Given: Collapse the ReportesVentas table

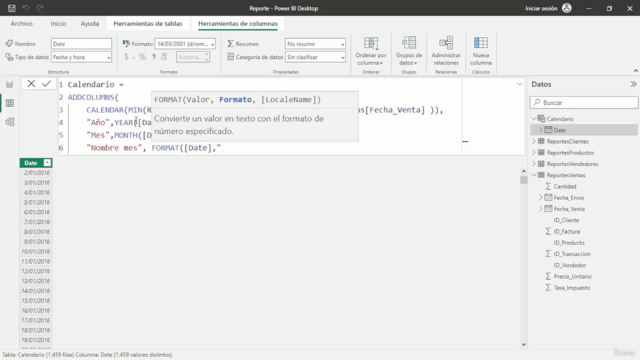Looking at the screenshot, I should (x=533, y=175).
